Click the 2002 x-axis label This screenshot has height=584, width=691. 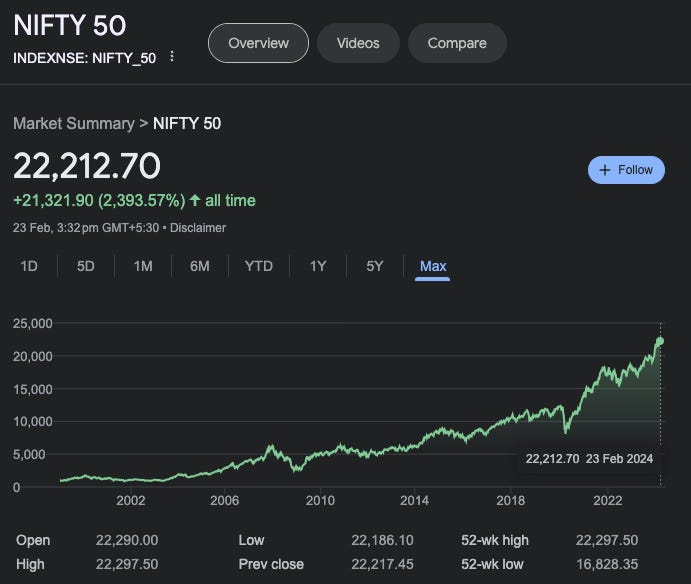point(130,501)
